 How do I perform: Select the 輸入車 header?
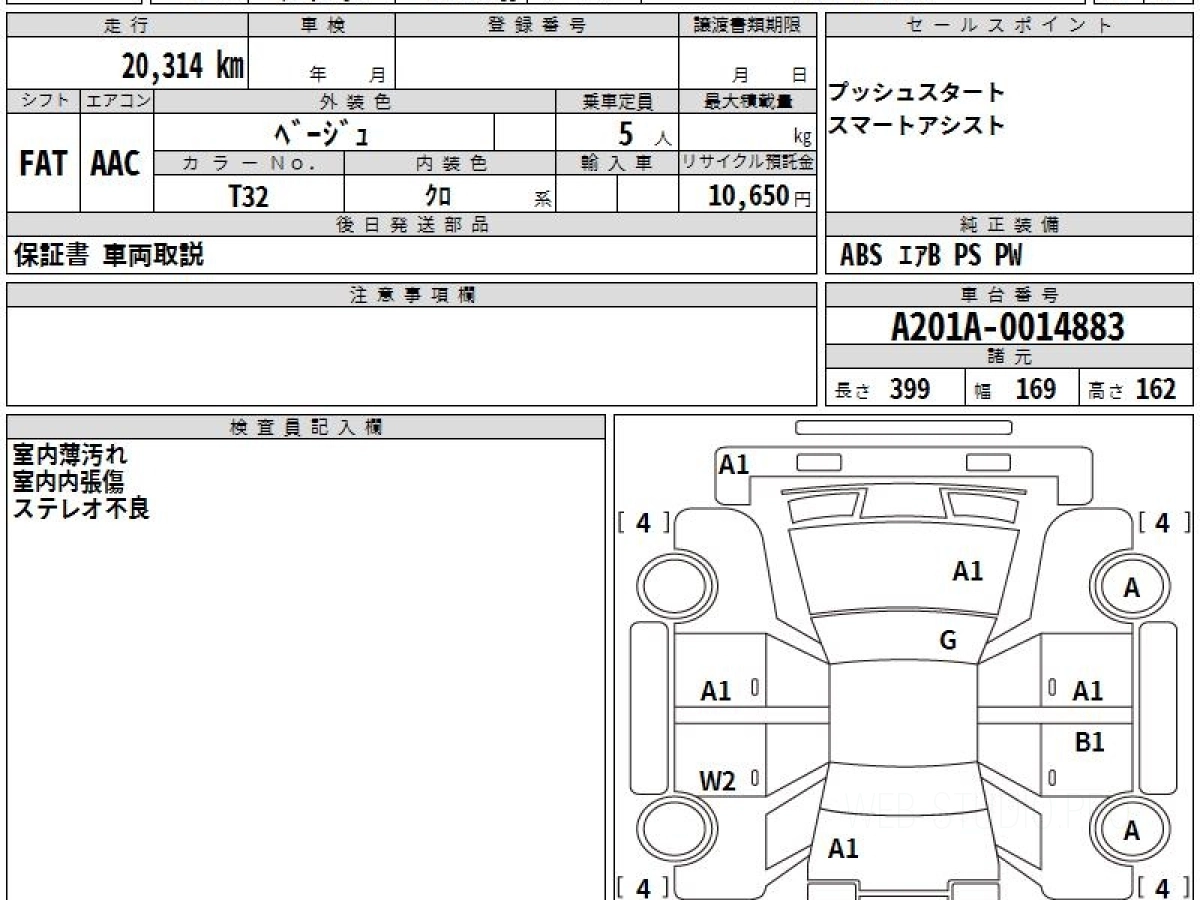coord(617,164)
